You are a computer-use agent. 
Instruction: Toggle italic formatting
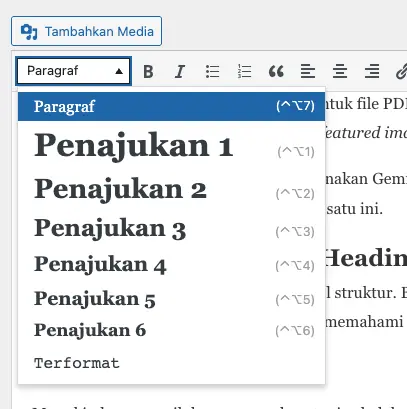pos(180,71)
